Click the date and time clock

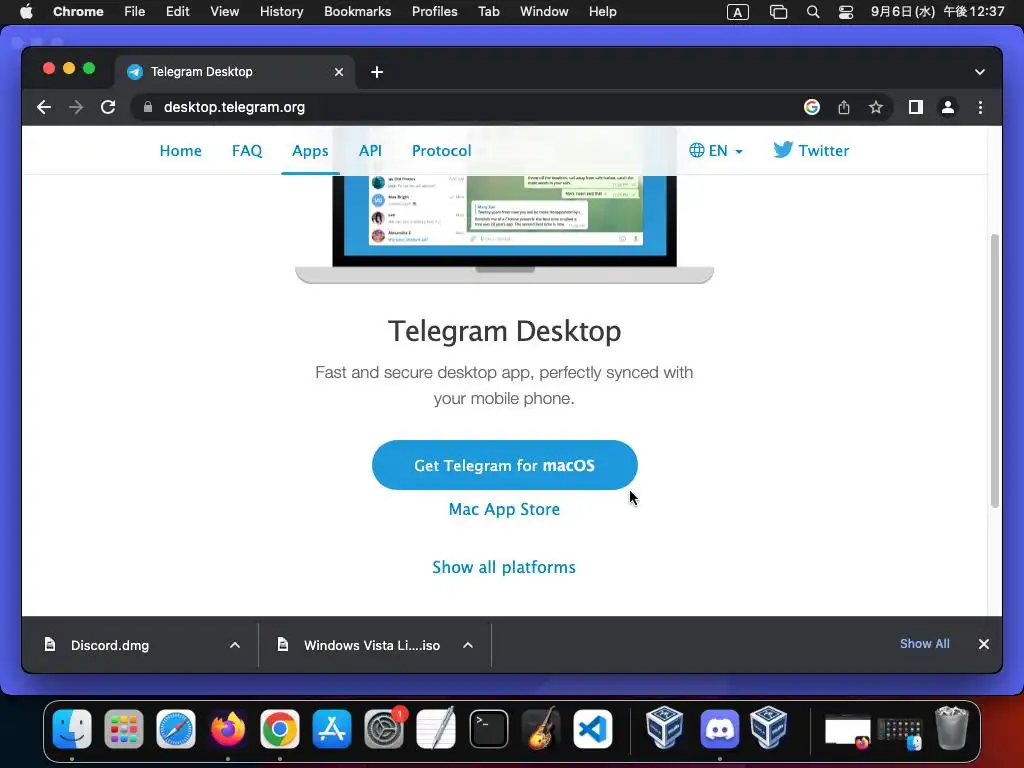click(937, 12)
